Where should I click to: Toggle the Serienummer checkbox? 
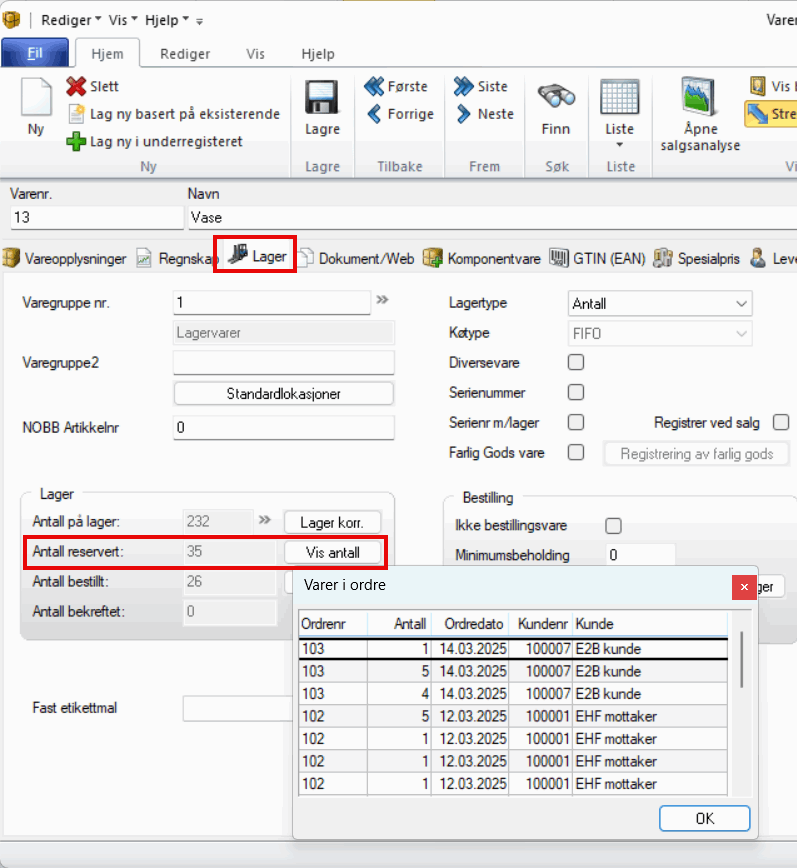576,393
